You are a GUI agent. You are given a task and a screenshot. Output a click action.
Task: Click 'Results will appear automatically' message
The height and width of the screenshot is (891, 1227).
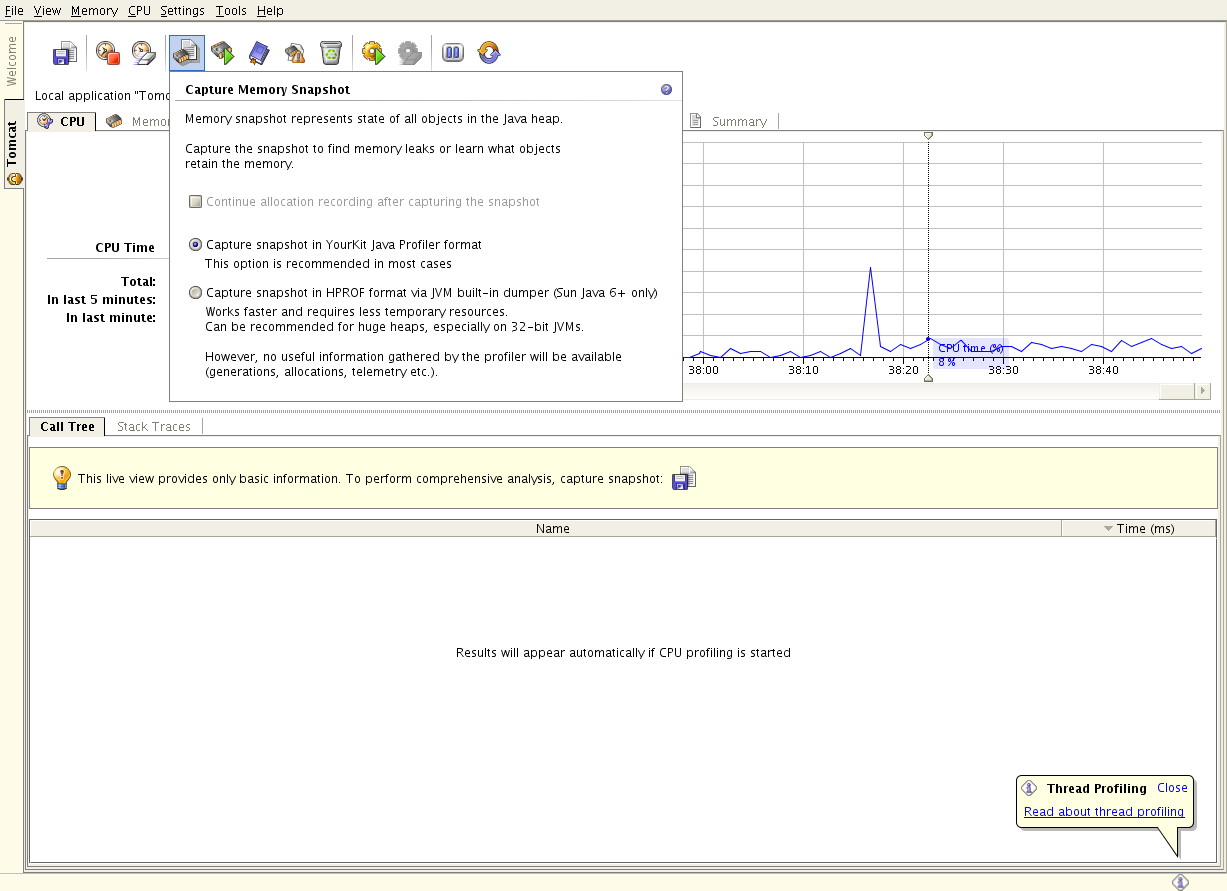623,653
